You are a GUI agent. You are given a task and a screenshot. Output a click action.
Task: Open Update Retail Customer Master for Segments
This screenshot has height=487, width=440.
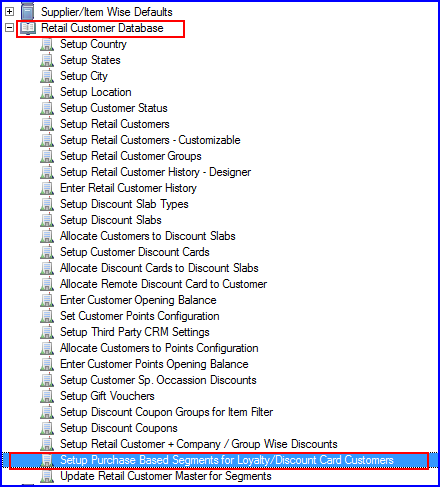pos(166,476)
